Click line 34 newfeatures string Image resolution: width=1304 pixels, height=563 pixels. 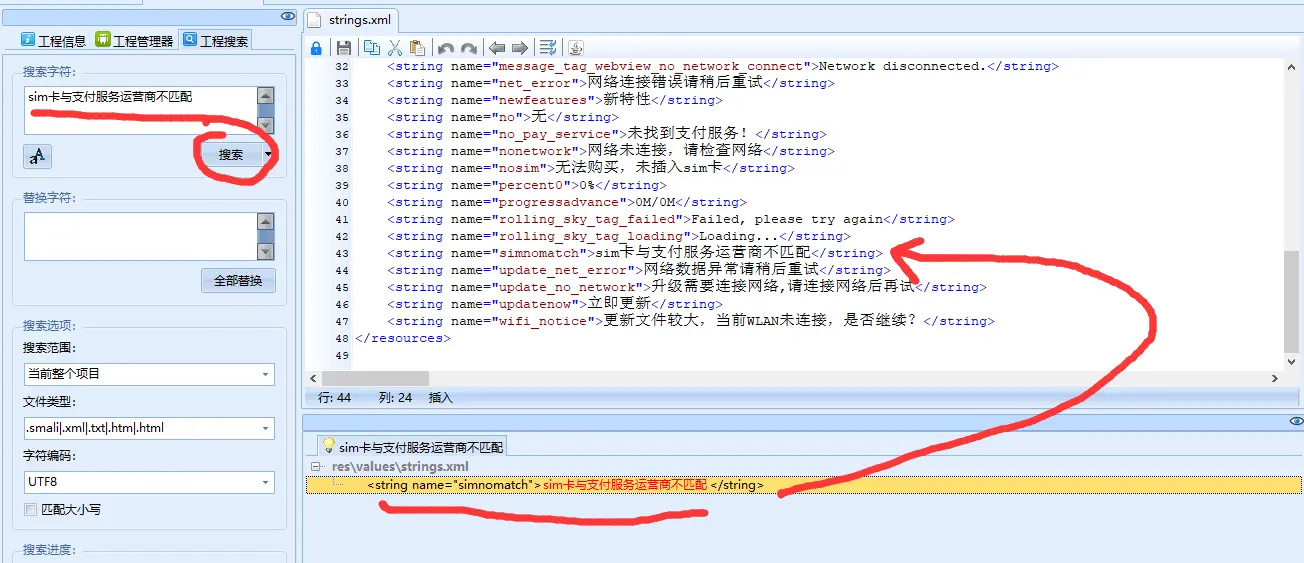click(555, 100)
